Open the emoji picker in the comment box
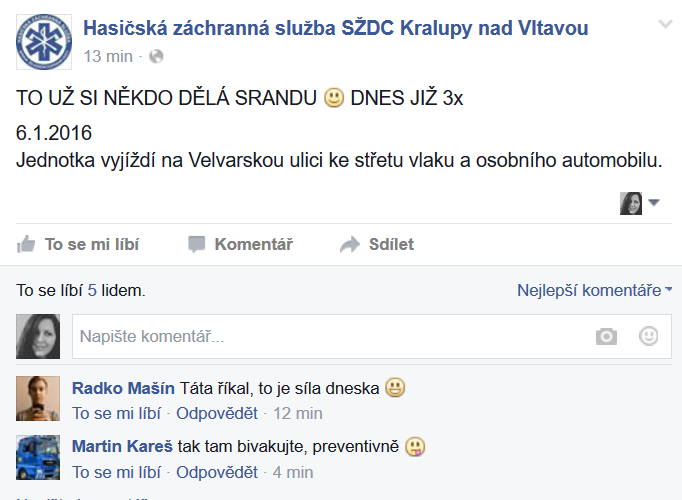 (649, 336)
